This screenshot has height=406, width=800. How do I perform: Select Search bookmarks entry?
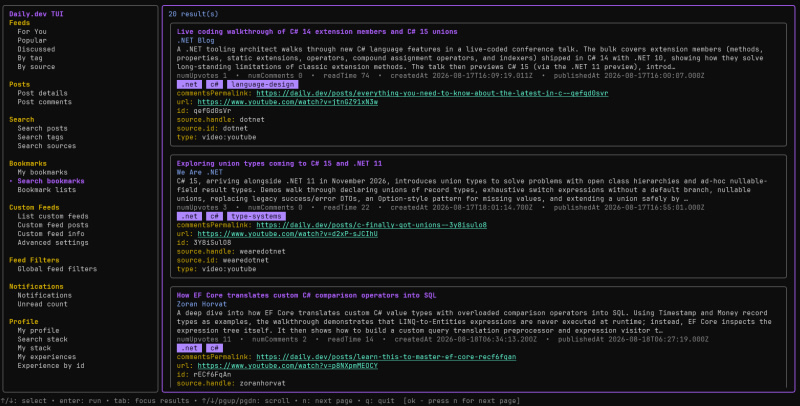tap(51, 181)
